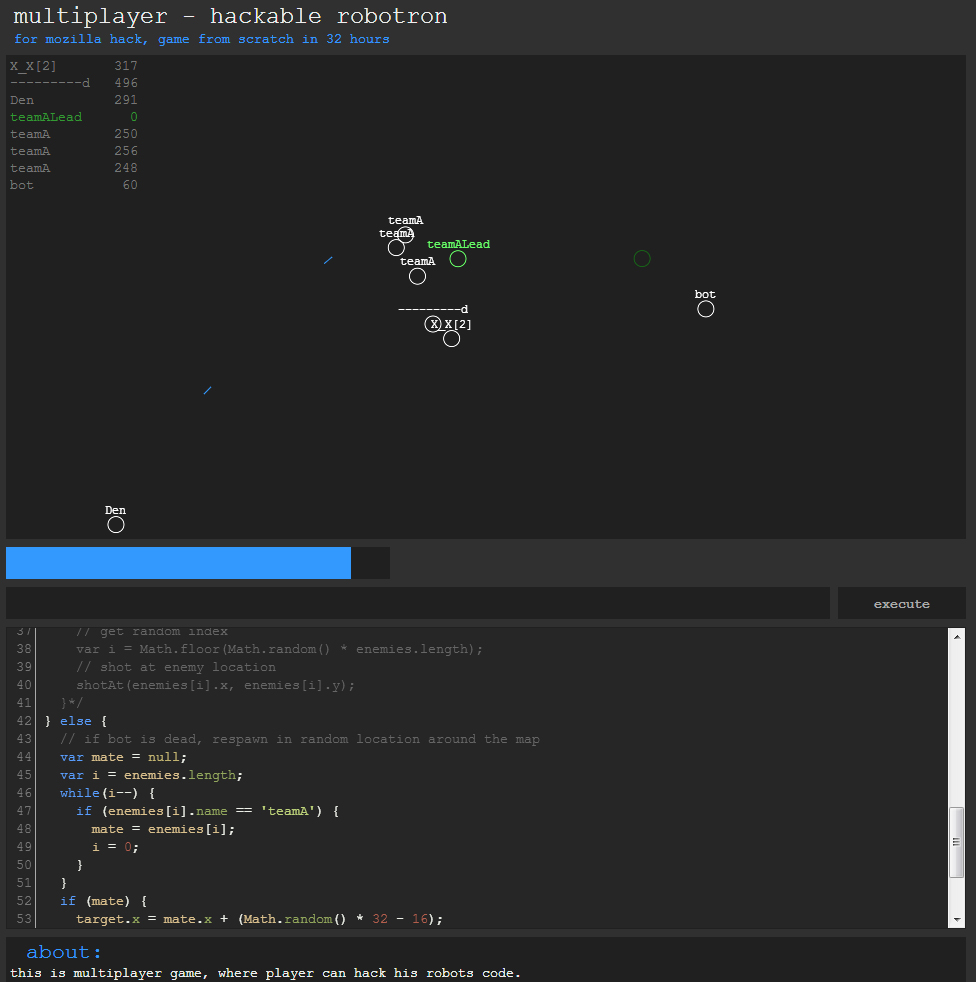Click the lowest teamA robot circle

417,276
